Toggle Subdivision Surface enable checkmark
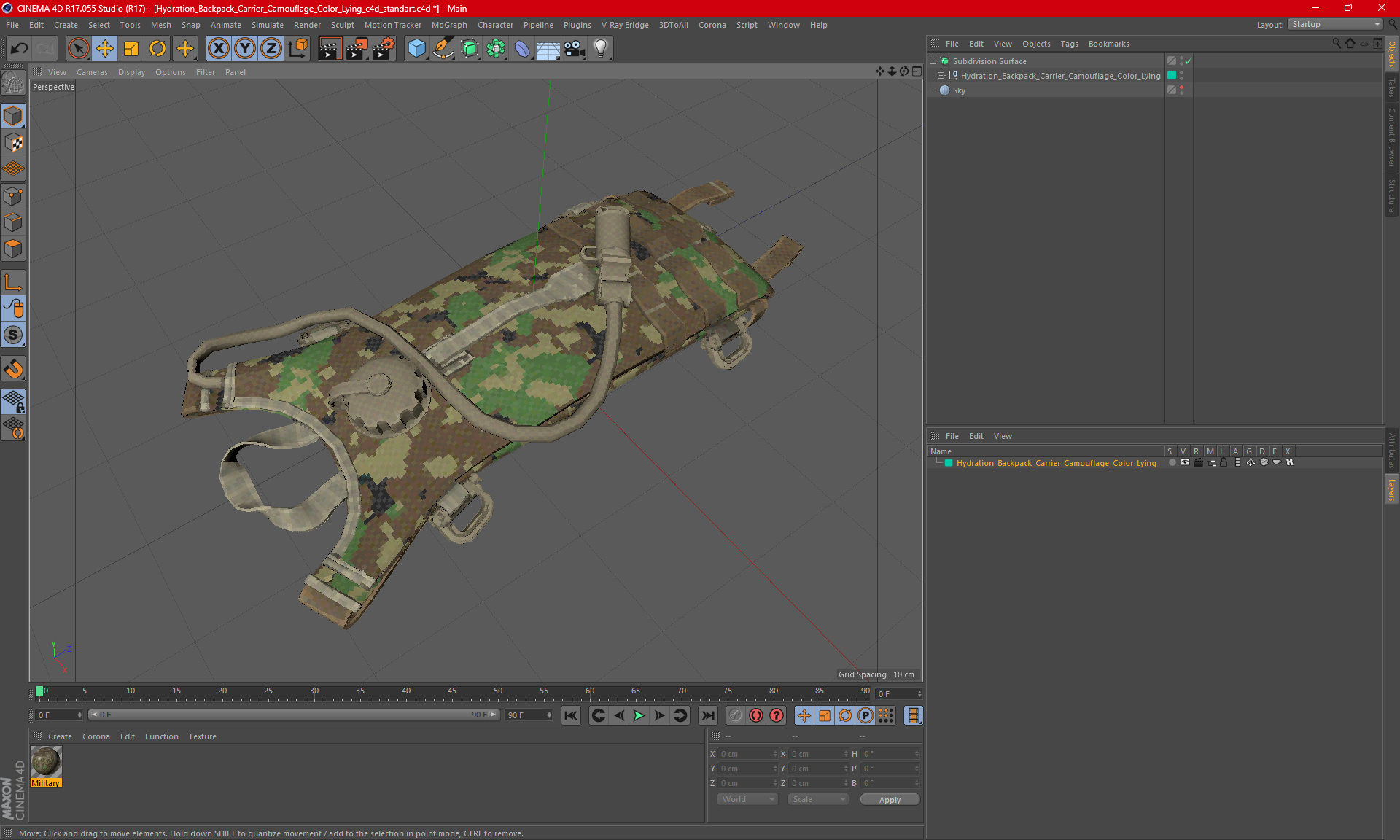This screenshot has height=840, width=1400. 1188,61
